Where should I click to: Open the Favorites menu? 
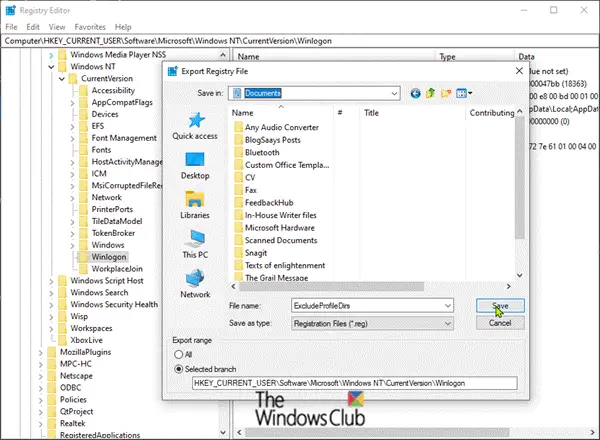click(90, 27)
